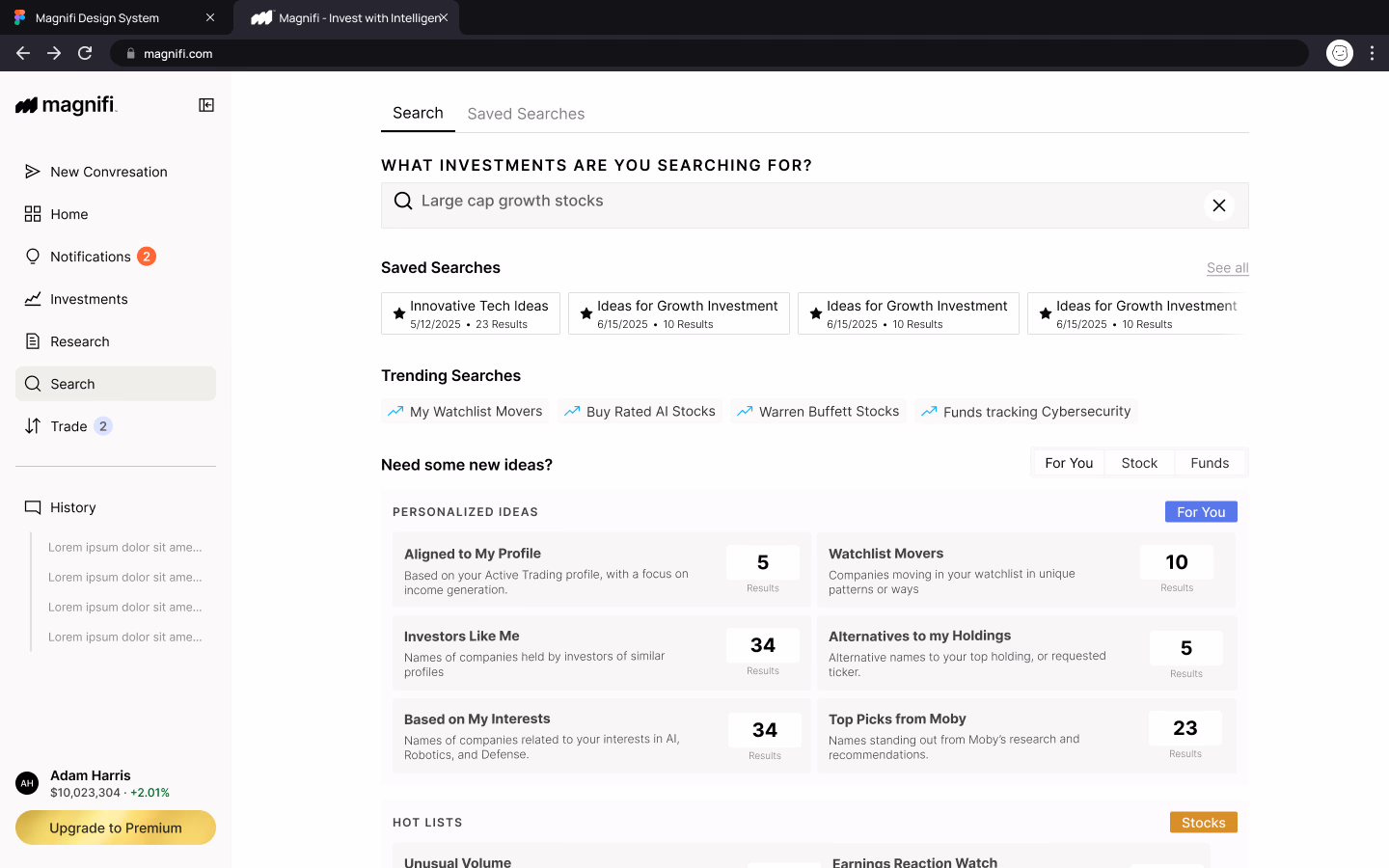This screenshot has width=1389, height=868.
Task: Click the Search magnifier icon in sidebar
Action: pos(33,384)
